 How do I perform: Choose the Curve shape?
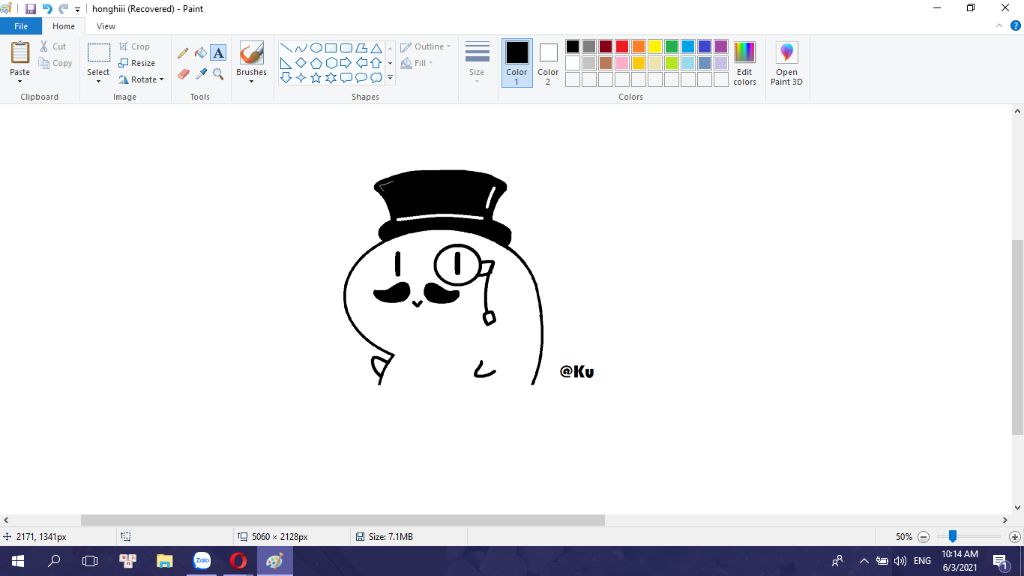300,48
